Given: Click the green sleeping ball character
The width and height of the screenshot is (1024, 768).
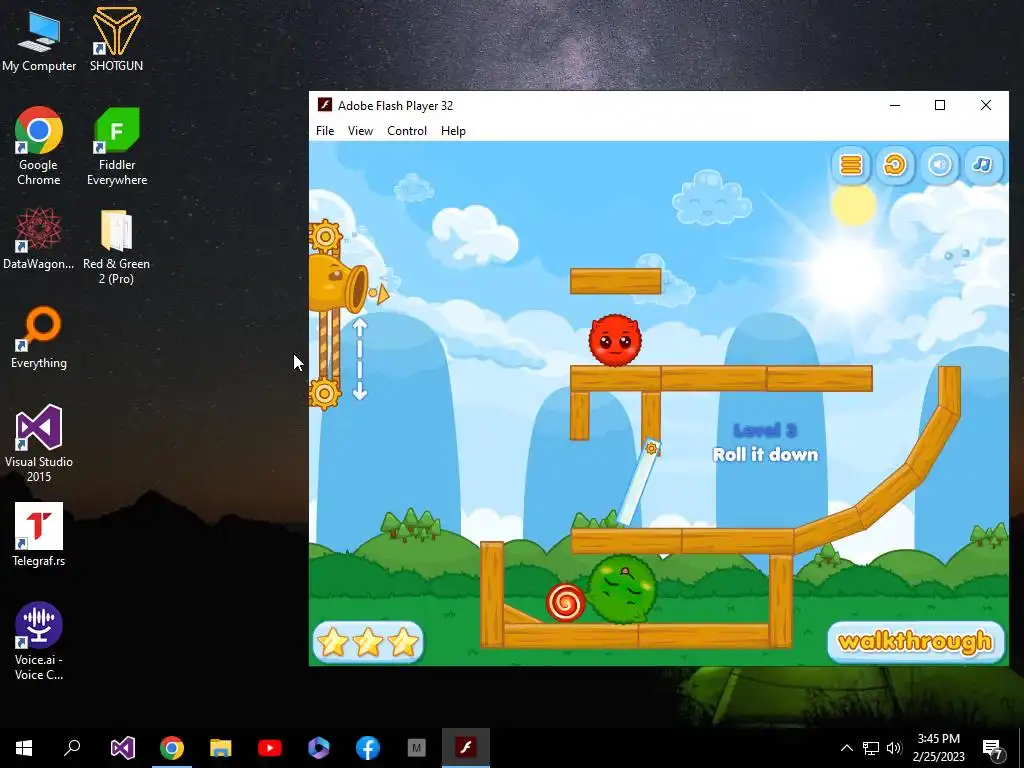Looking at the screenshot, I should click(x=621, y=588).
